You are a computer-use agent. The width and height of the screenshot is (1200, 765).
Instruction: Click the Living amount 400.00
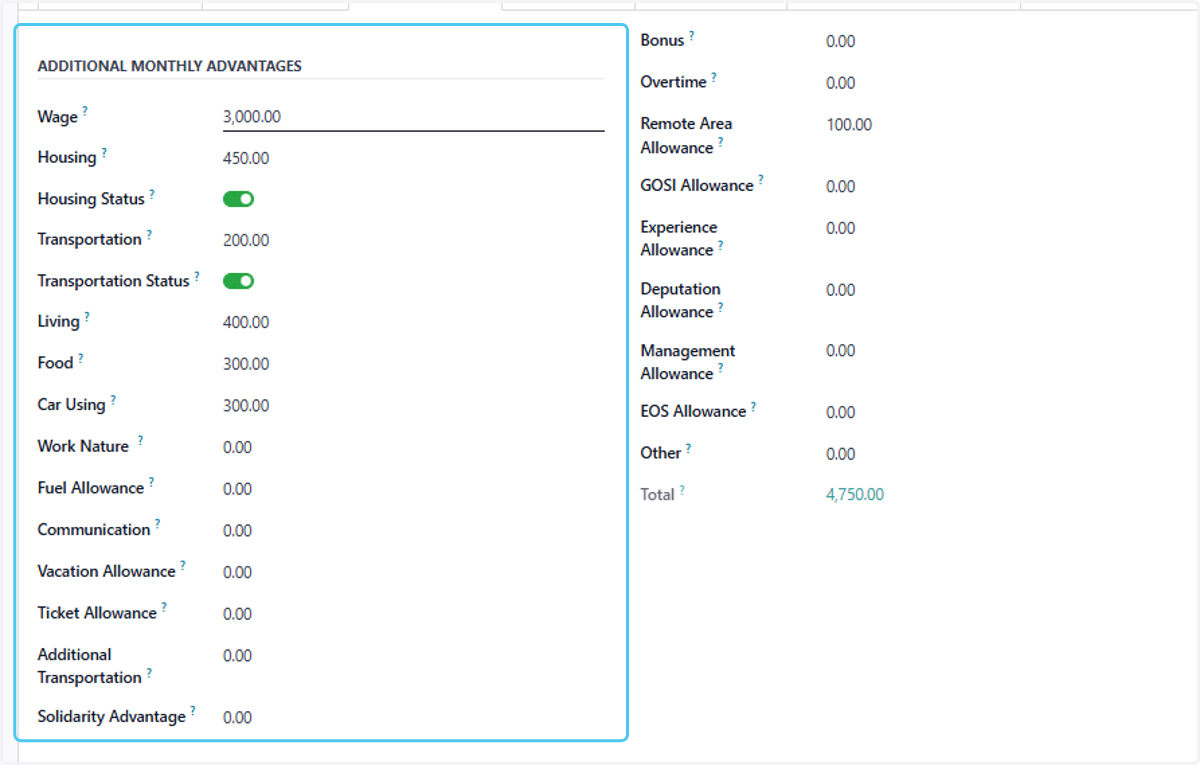coord(246,322)
